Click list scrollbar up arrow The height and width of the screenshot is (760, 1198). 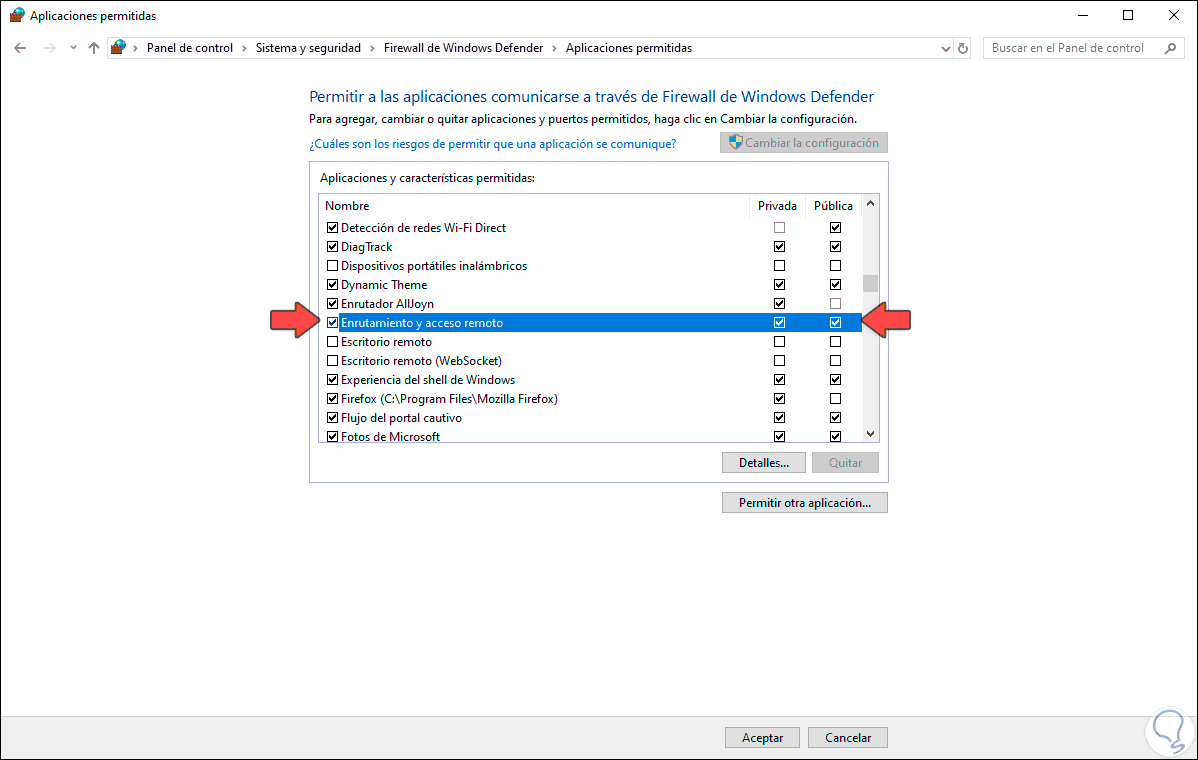(870, 204)
